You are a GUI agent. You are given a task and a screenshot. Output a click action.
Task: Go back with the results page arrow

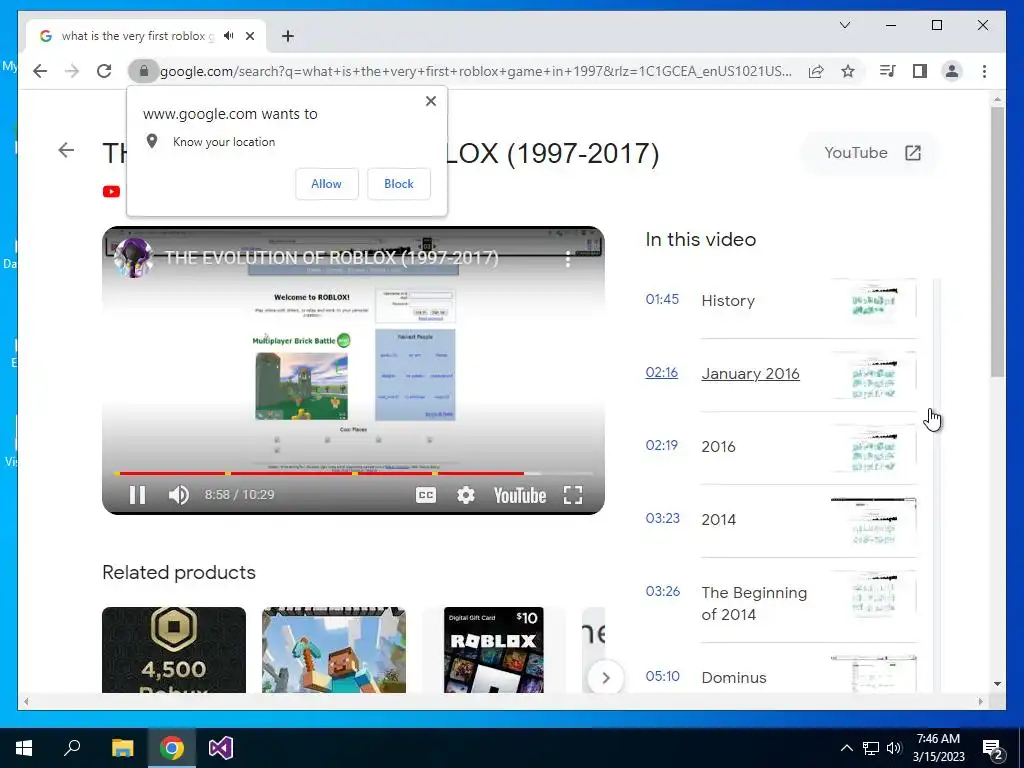[66, 150]
